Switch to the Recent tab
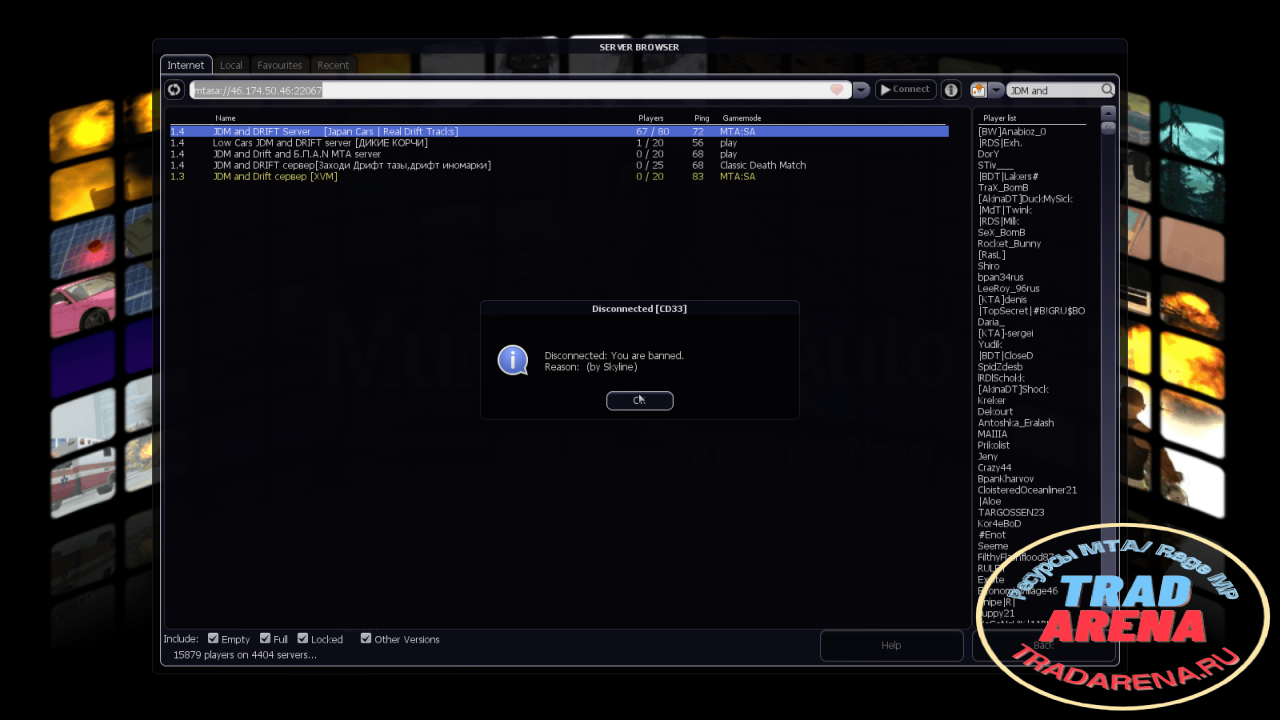Viewport: 1280px width, 720px height. point(333,65)
